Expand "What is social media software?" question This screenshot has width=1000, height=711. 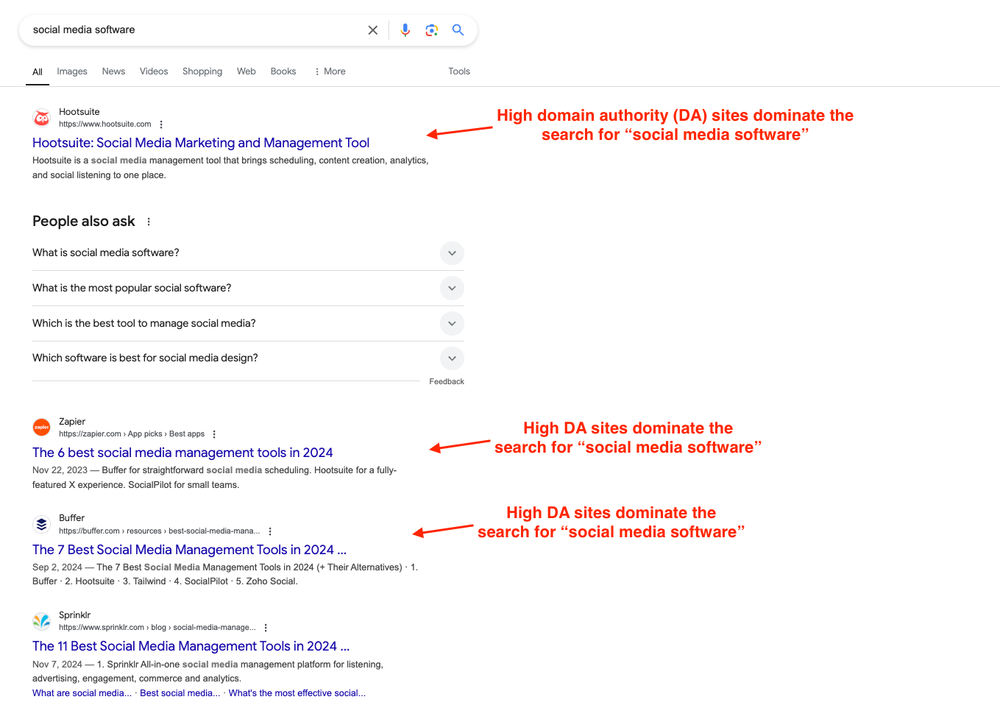coord(248,253)
